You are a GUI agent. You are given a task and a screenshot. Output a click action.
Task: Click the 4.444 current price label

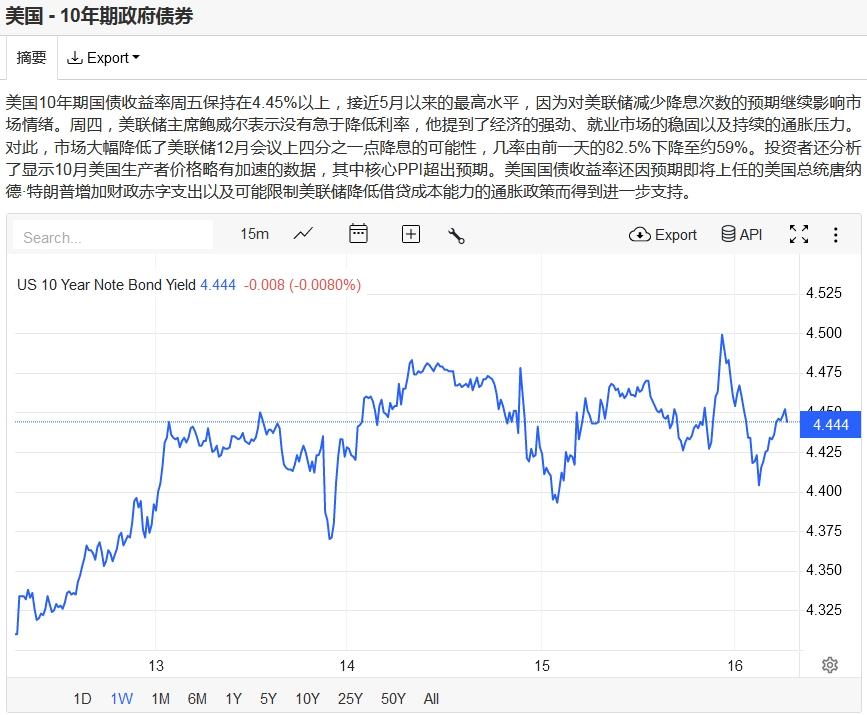pyautogui.click(x=831, y=425)
